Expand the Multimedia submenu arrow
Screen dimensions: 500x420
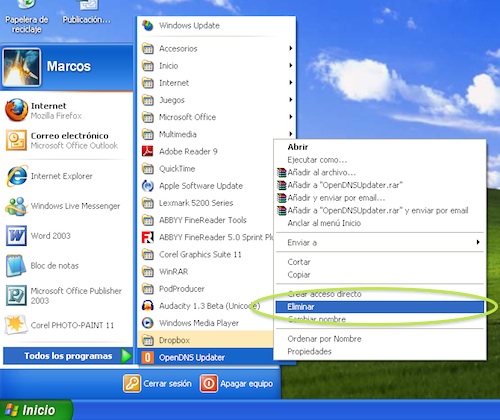click(x=291, y=134)
